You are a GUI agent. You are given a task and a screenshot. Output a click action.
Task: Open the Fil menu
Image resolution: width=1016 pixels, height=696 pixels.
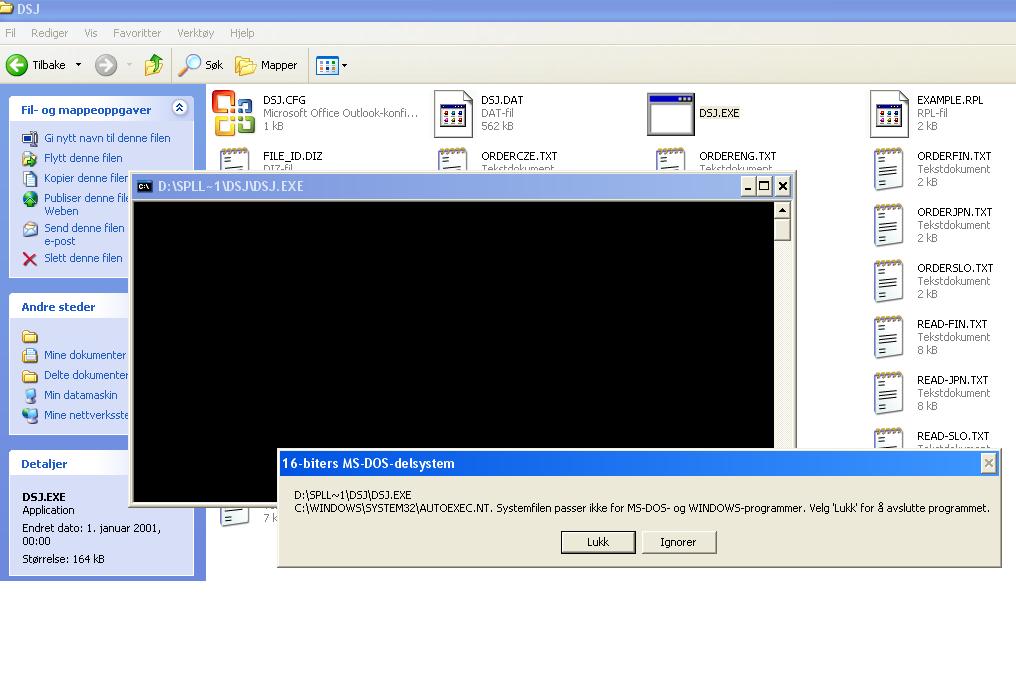[10, 33]
